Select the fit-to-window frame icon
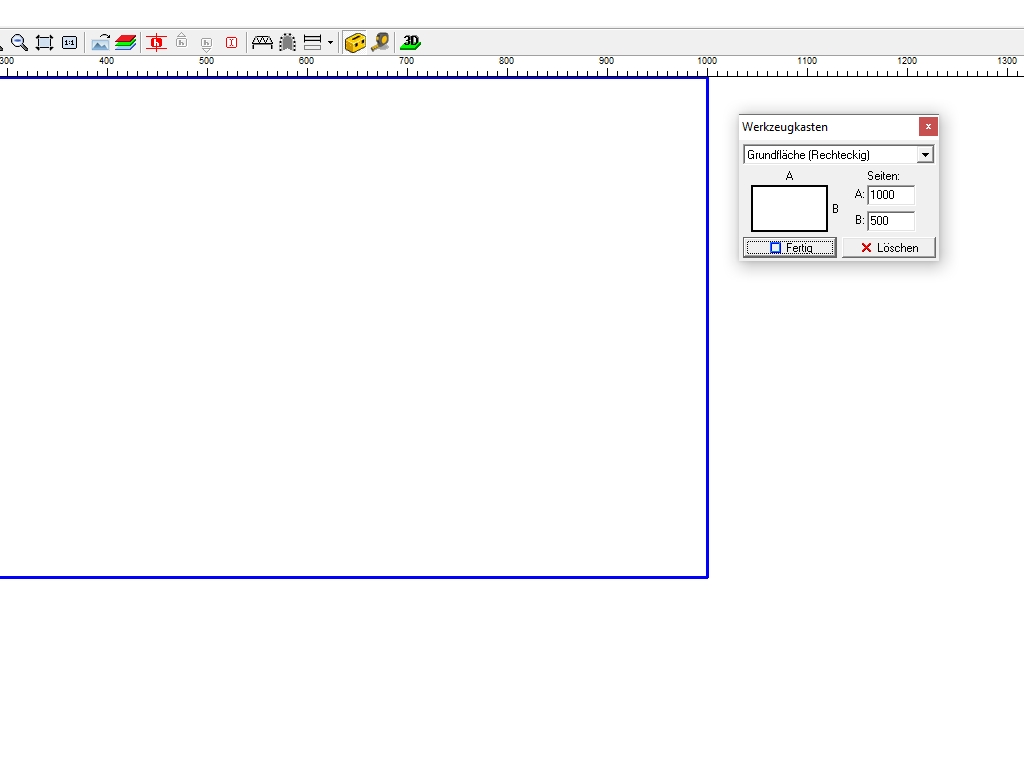This screenshot has height=768, width=1024. (44, 42)
